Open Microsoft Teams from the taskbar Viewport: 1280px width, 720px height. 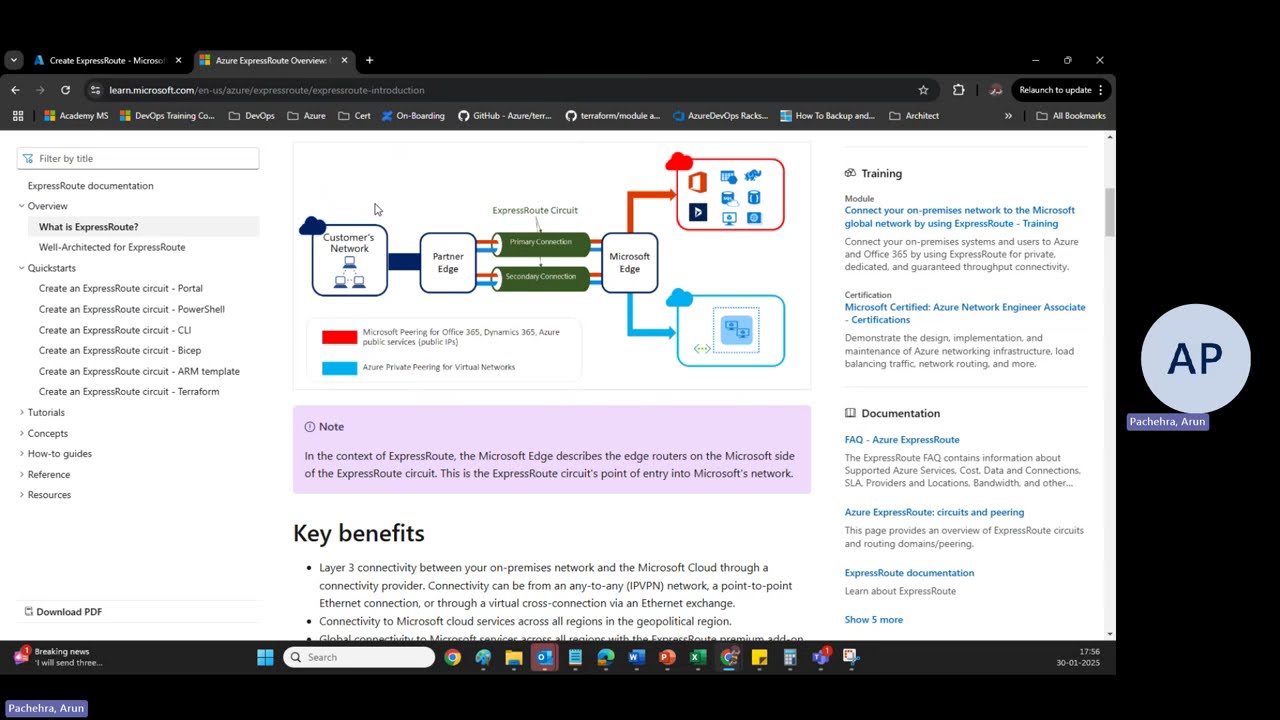(821, 657)
